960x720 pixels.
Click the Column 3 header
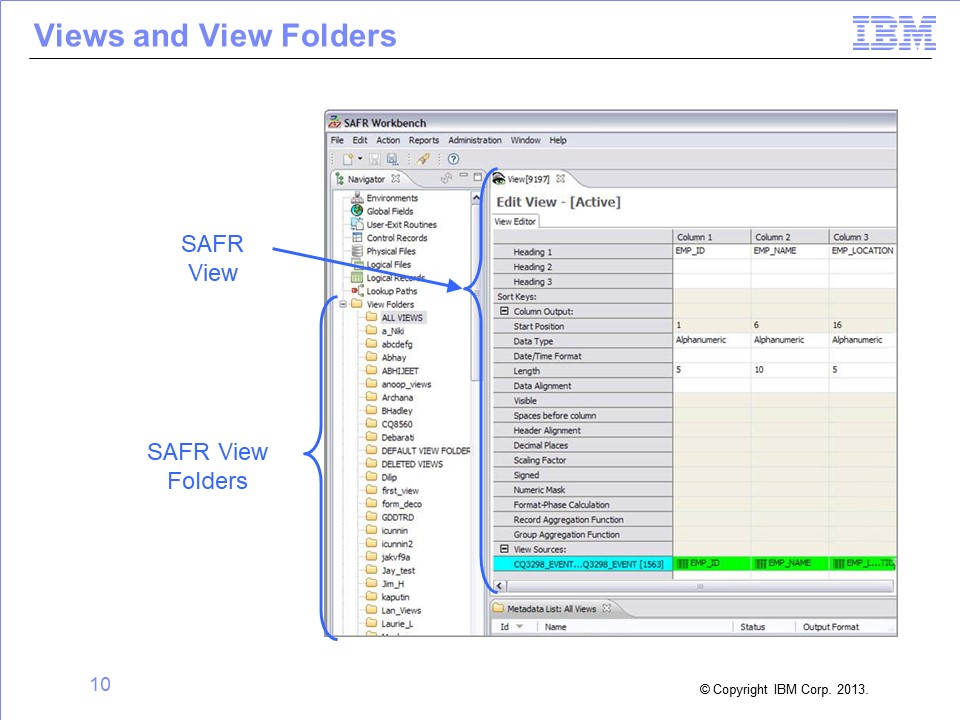coord(863,237)
